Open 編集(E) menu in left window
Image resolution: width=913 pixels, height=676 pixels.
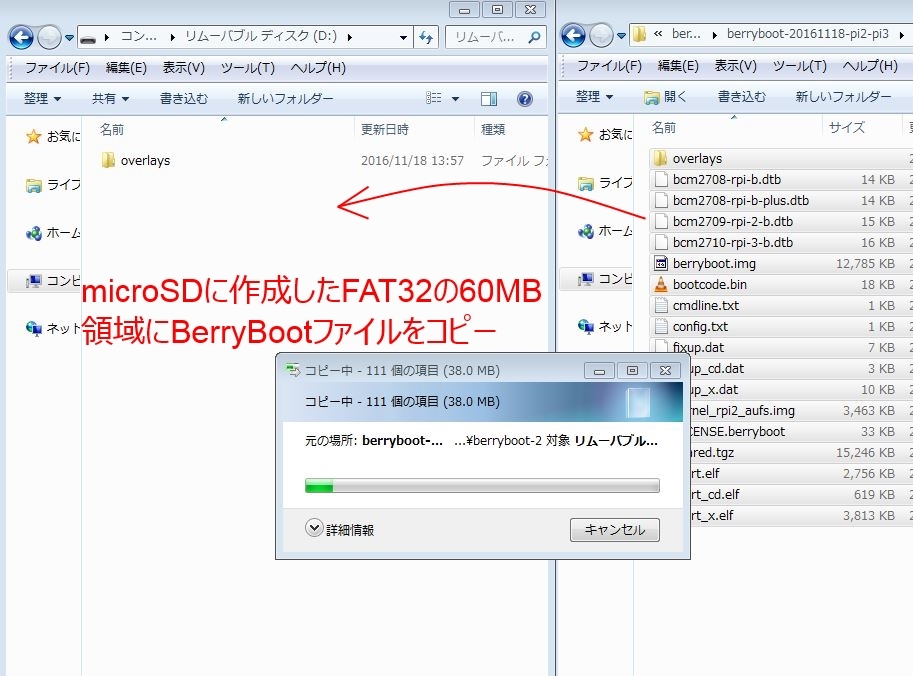click(126, 68)
